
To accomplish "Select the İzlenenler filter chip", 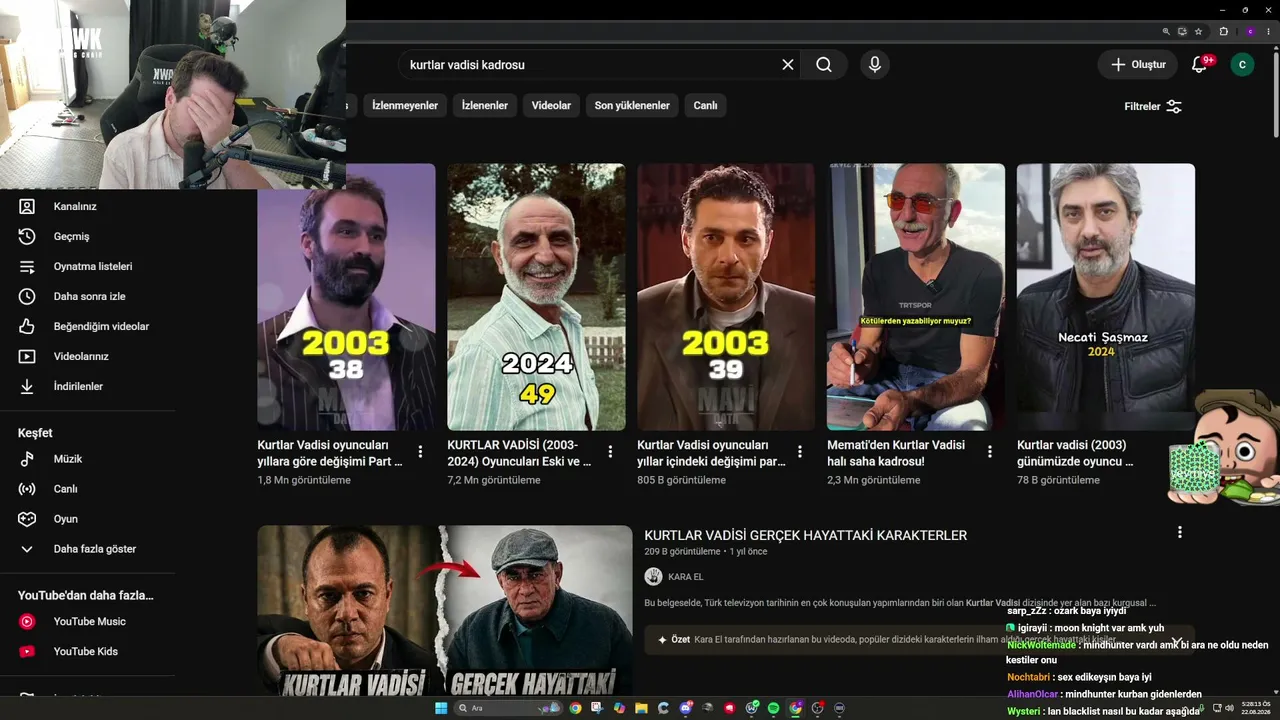I will (485, 105).
